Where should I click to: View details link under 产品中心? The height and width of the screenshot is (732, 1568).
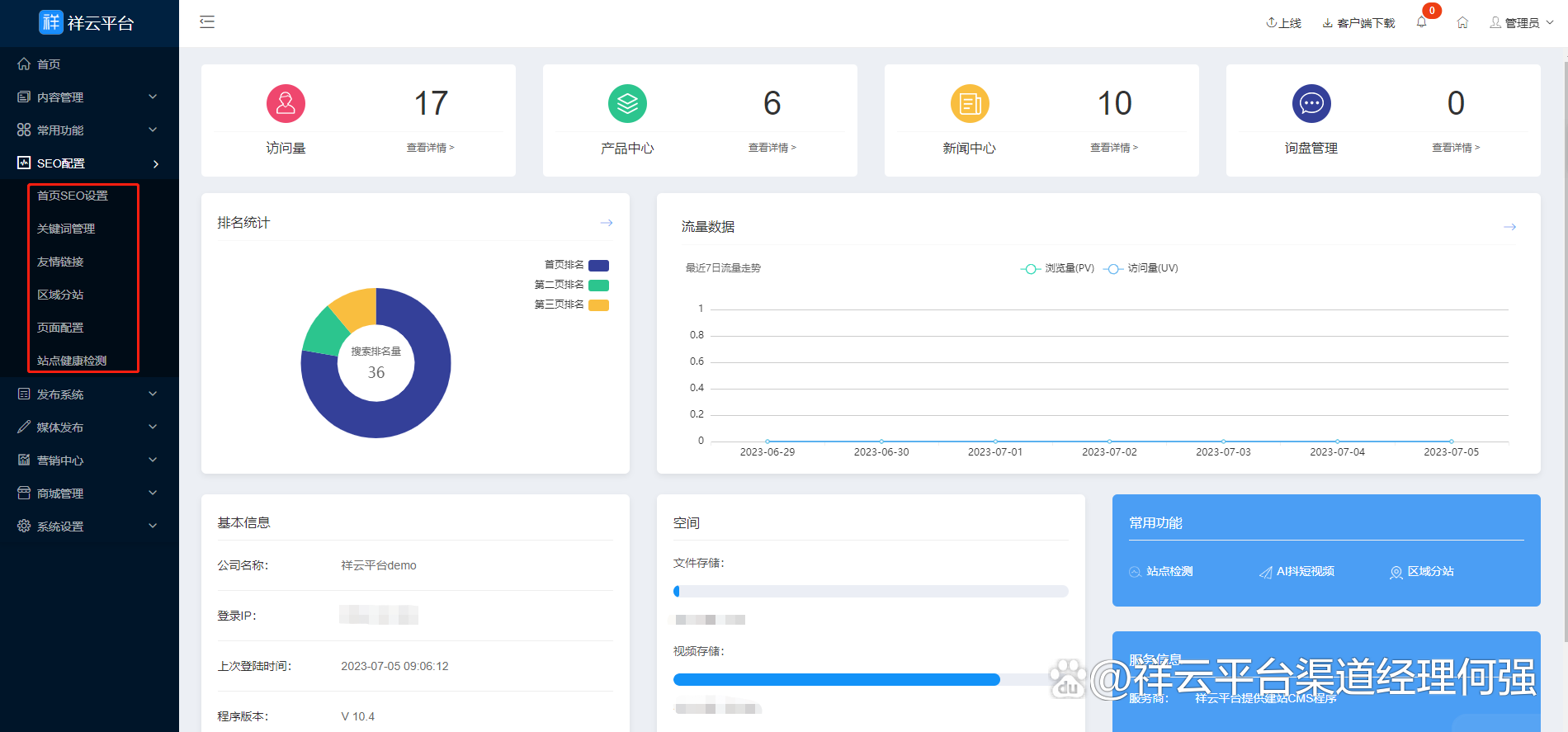(772, 148)
